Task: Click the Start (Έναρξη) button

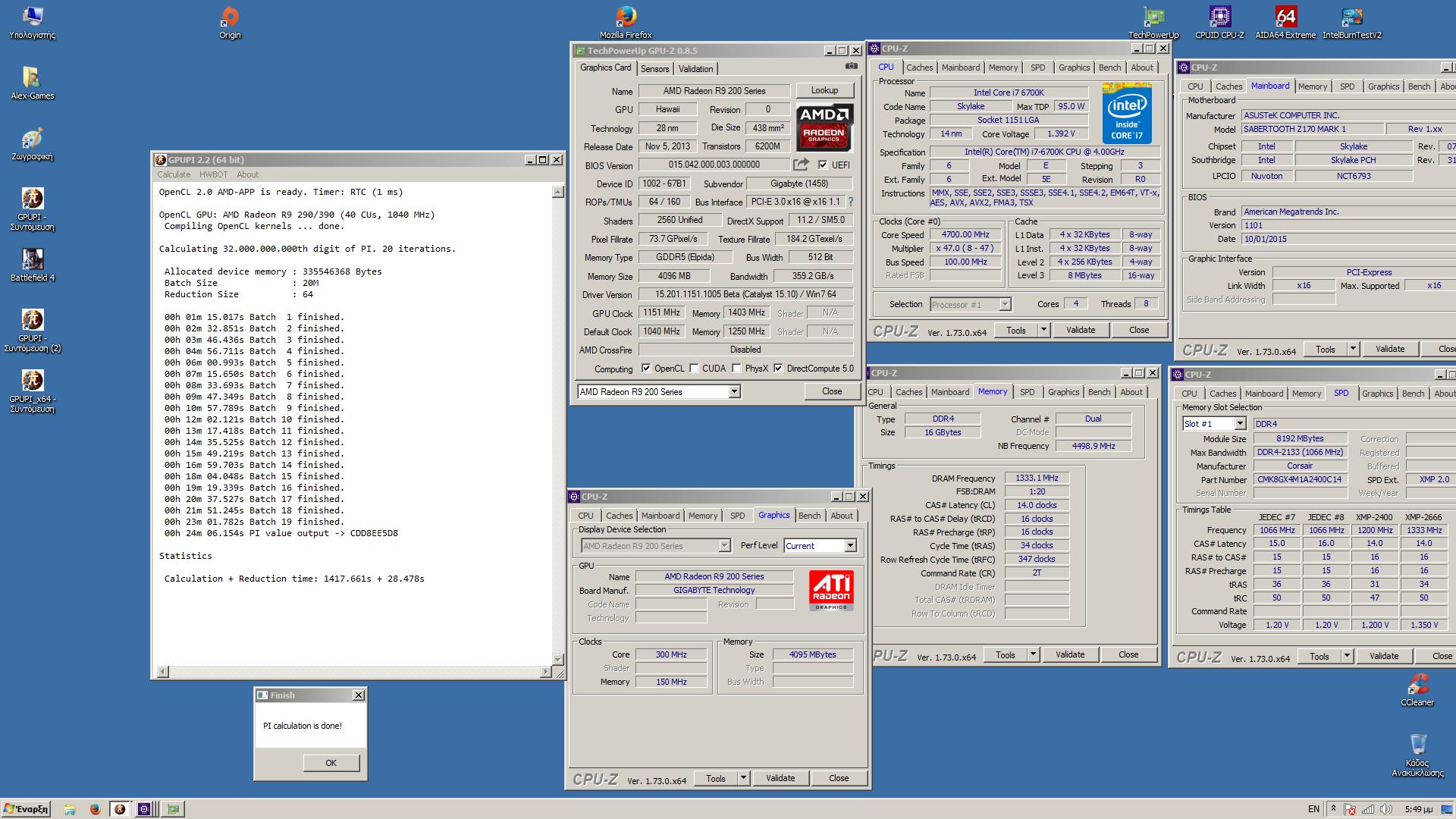Action: click(26, 809)
